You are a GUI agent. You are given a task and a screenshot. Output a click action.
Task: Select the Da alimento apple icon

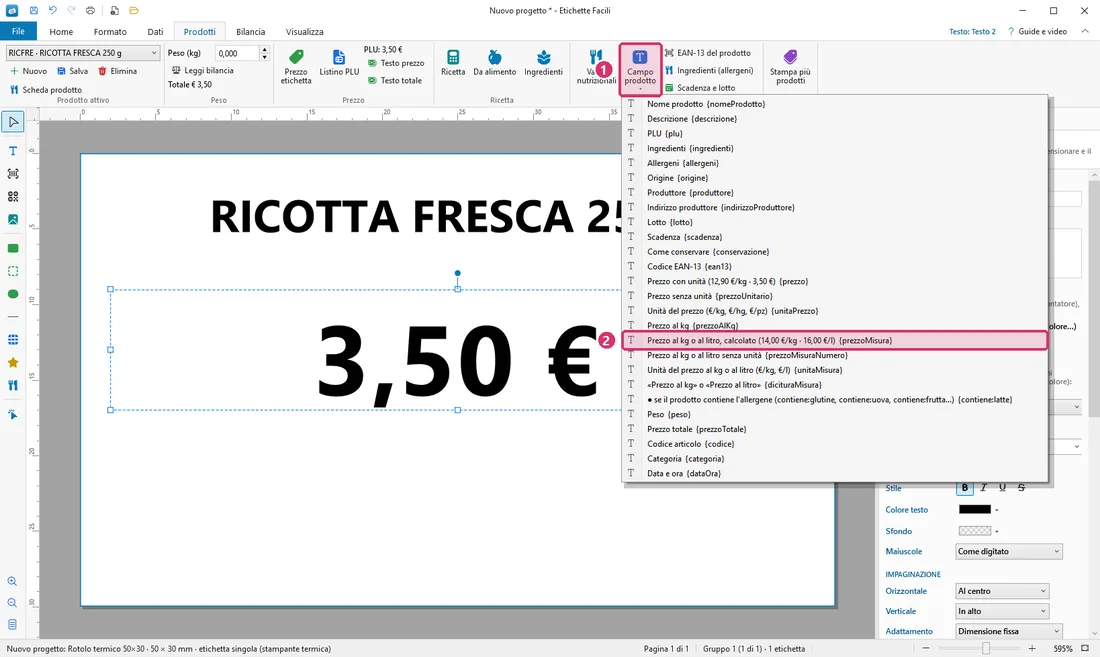(495, 57)
